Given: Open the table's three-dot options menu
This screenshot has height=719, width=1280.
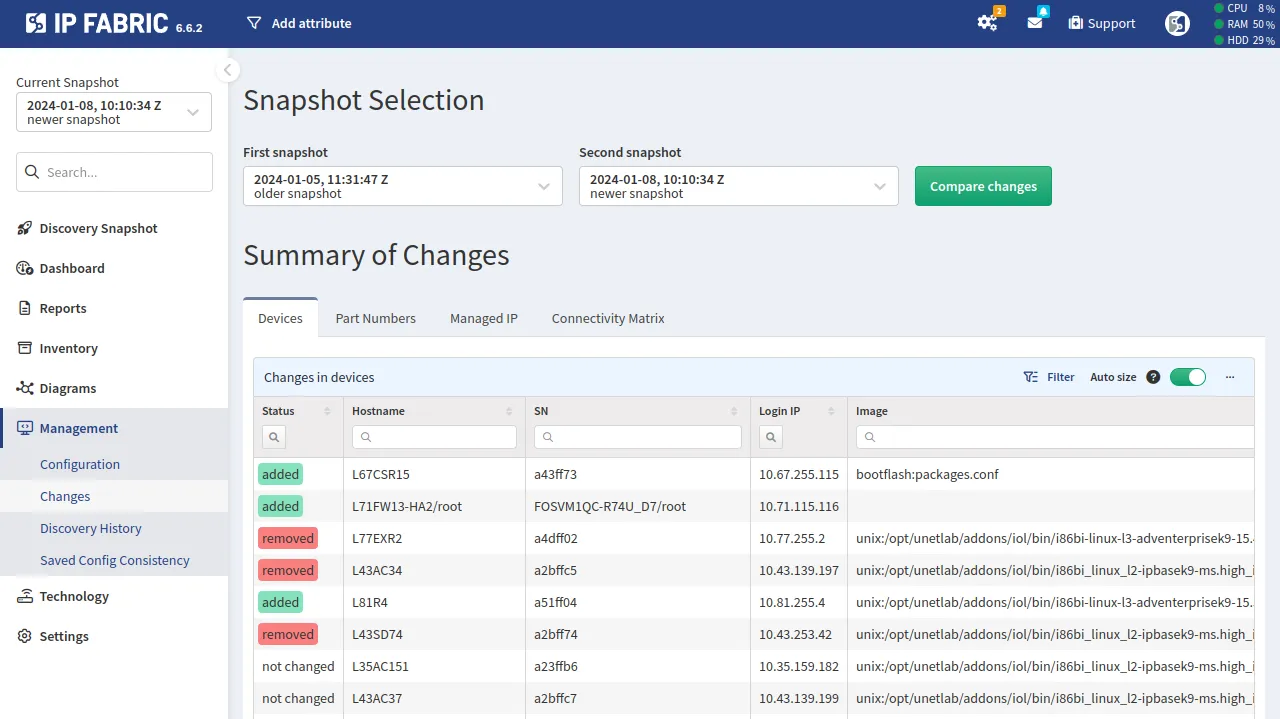Looking at the screenshot, I should click(x=1230, y=377).
